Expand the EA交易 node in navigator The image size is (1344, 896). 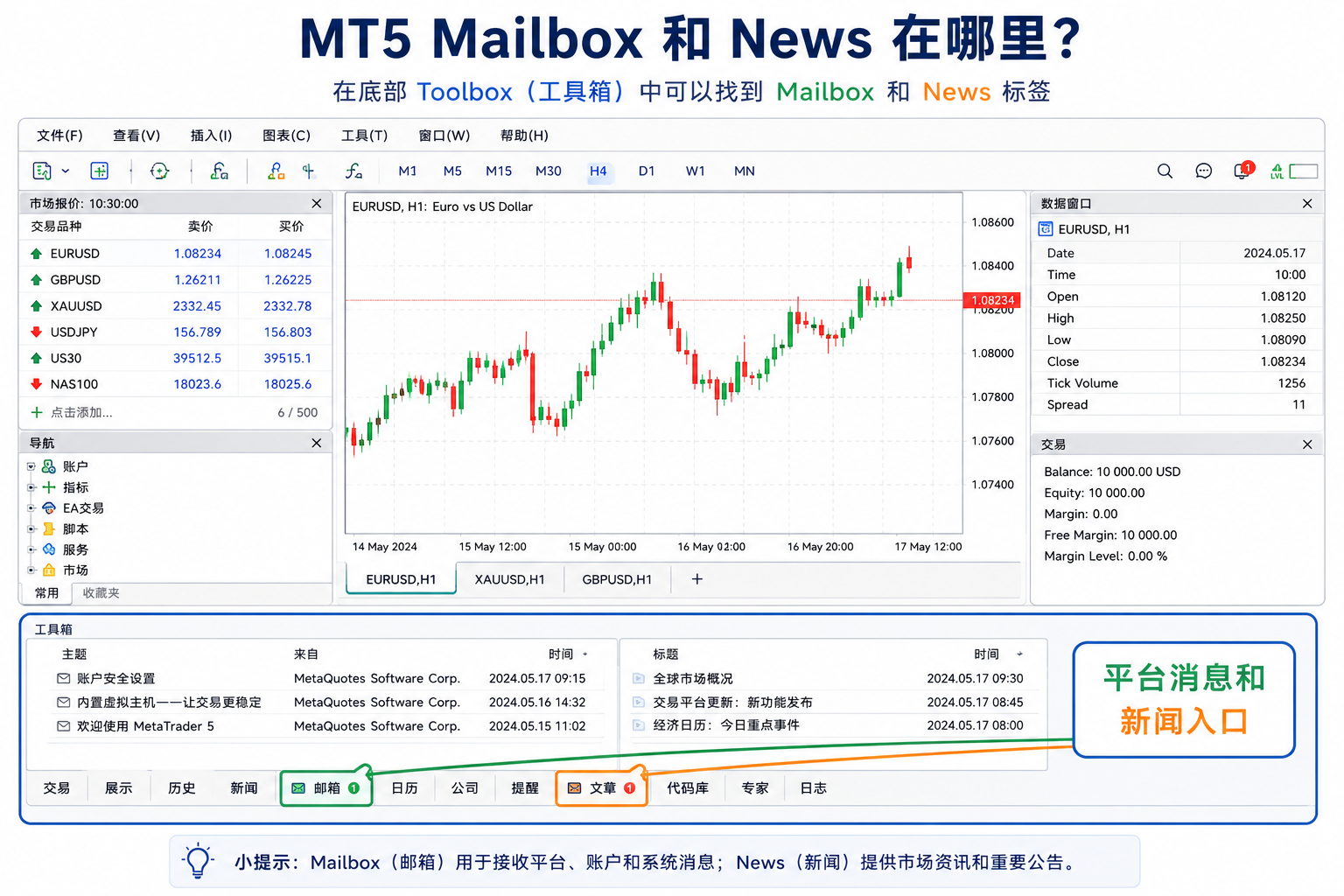[31, 508]
